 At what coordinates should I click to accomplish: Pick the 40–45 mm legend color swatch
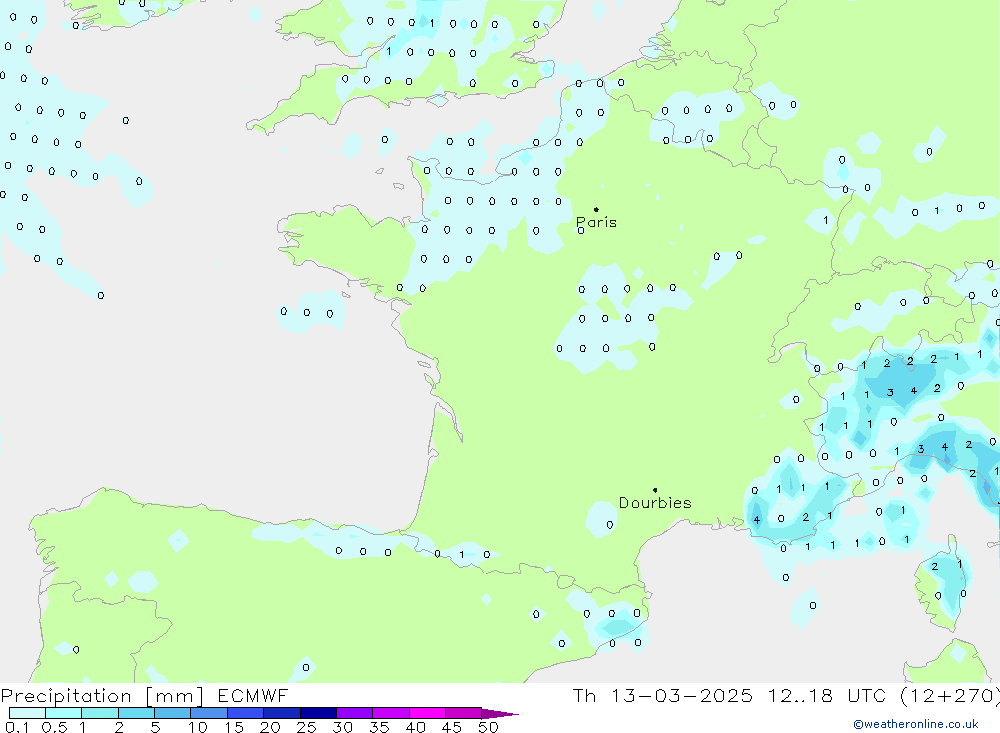[427, 713]
